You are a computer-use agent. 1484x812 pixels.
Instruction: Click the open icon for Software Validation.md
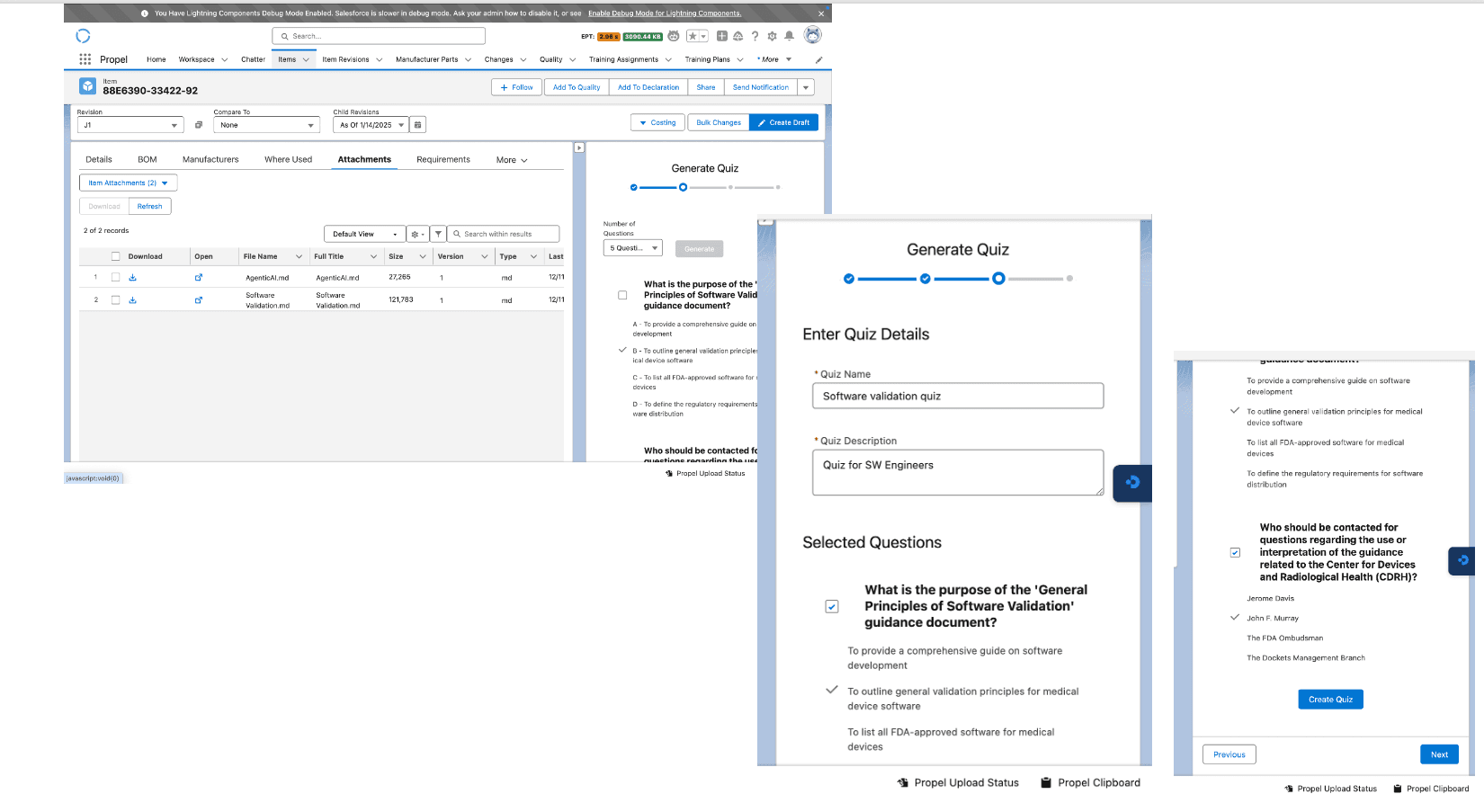point(199,300)
